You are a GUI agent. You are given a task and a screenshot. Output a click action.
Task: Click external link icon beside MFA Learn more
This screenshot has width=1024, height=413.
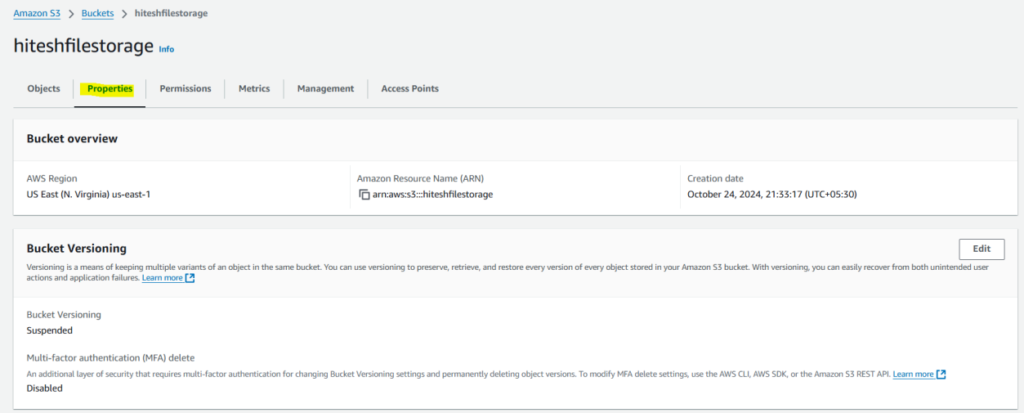941,374
